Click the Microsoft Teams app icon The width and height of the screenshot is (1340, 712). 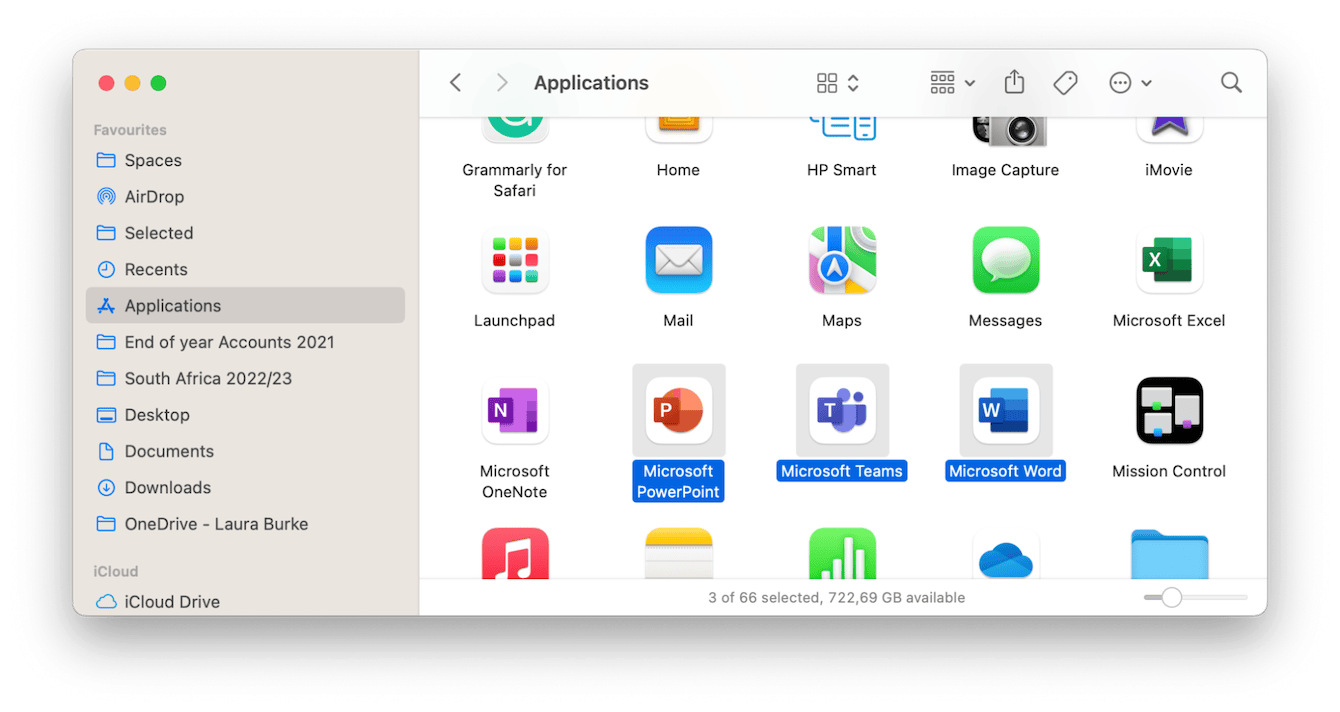coord(842,410)
